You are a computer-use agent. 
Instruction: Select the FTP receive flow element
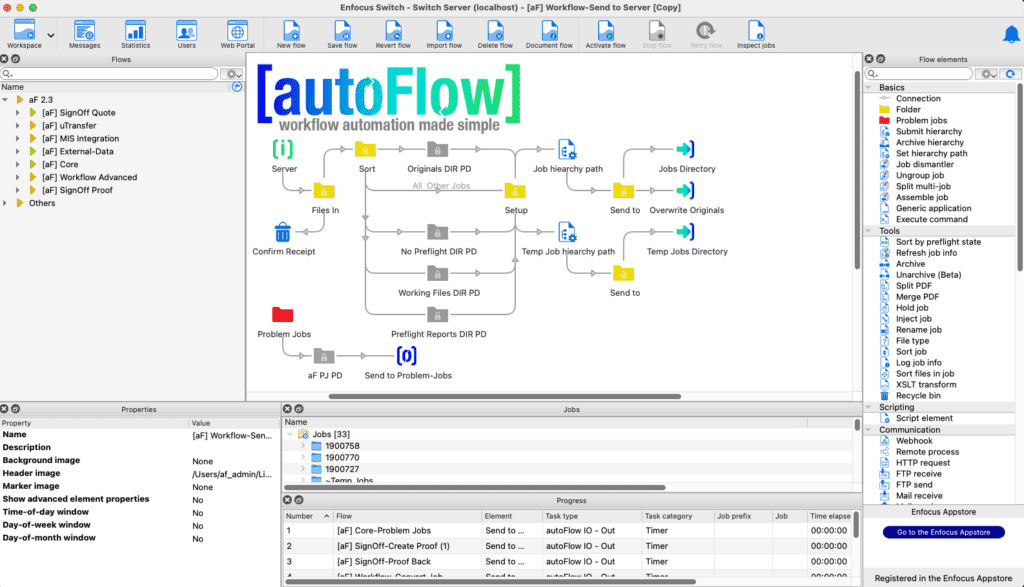click(x=918, y=474)
